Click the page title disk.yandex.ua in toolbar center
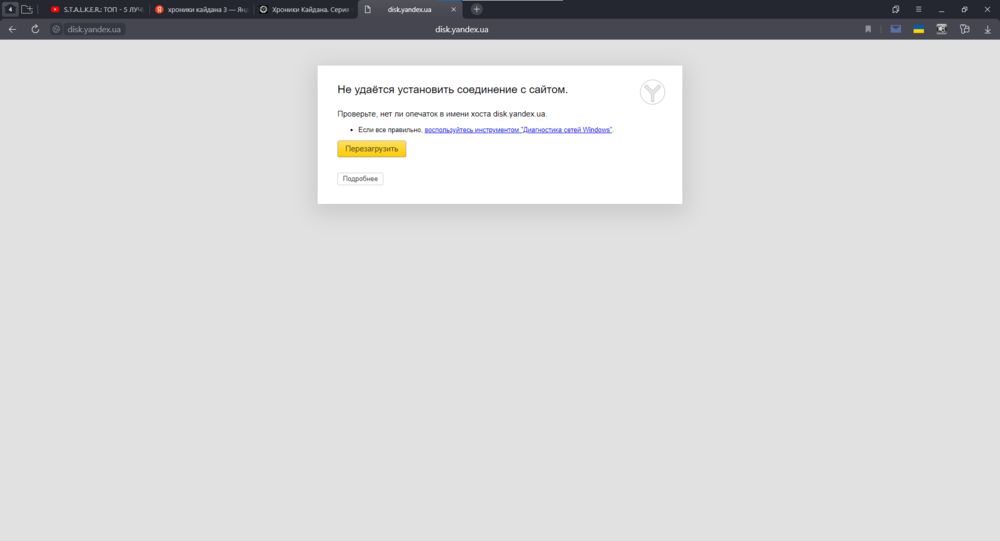 (462, 29)
